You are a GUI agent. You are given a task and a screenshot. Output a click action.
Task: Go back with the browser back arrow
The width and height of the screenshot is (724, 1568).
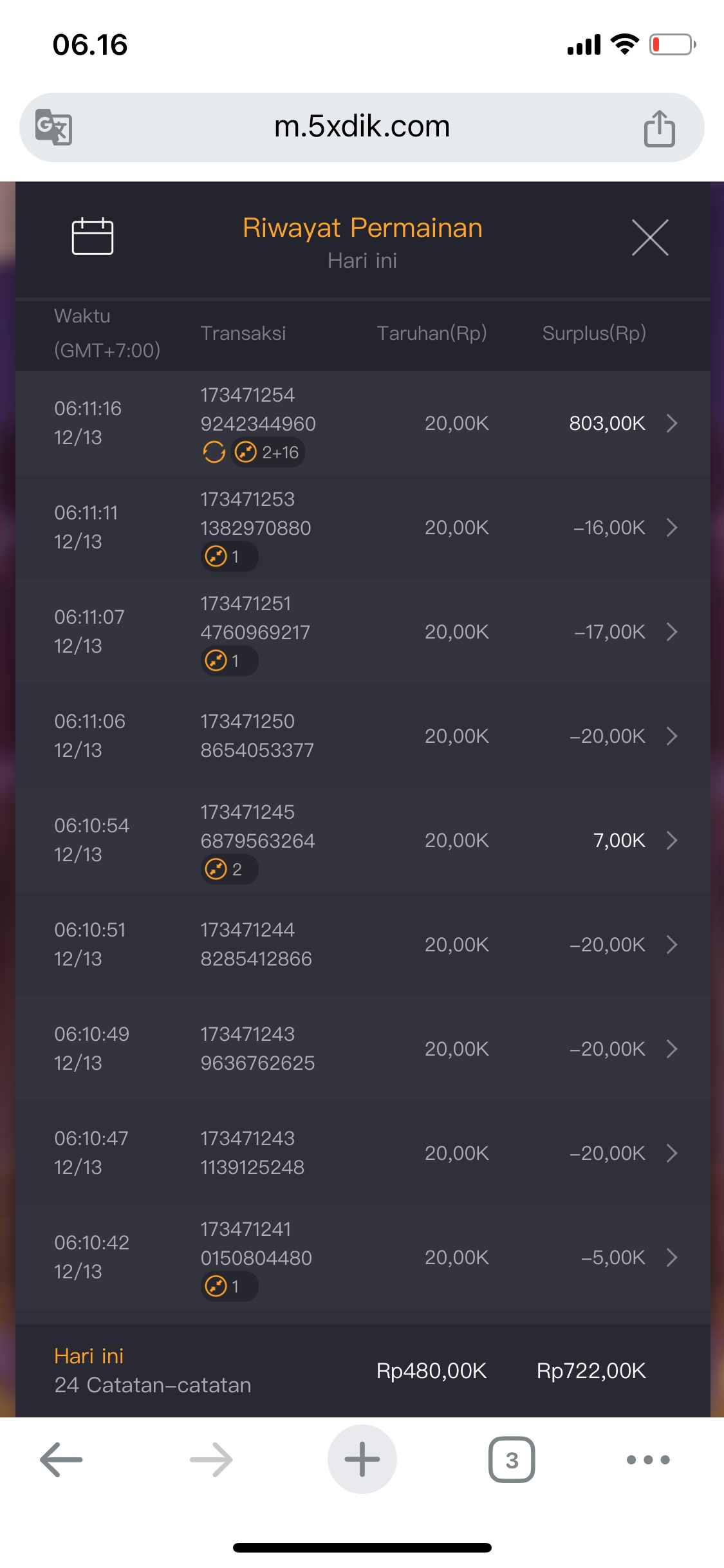[61, 1459]
